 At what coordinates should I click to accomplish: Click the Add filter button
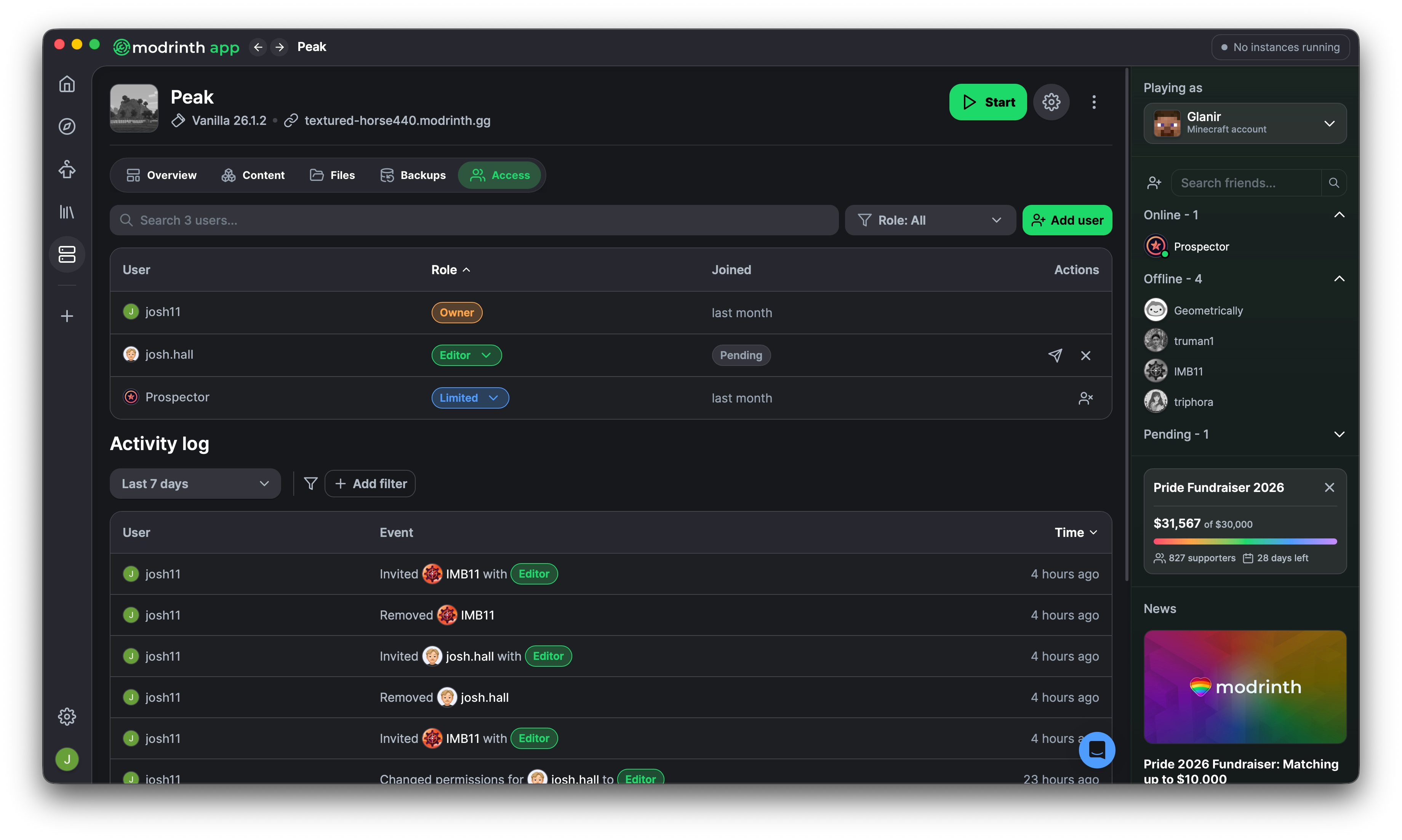click(370, 483)
